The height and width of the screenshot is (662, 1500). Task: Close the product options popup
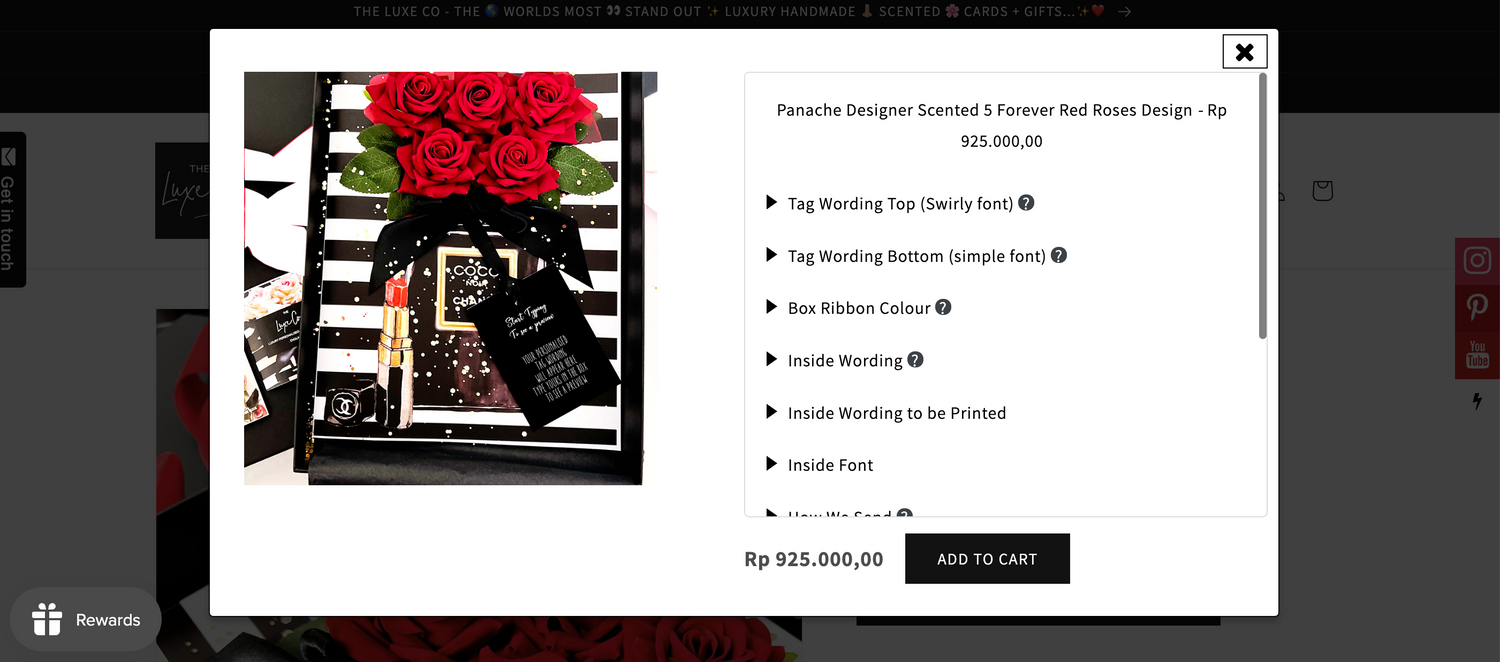(x=1244, y=52)
